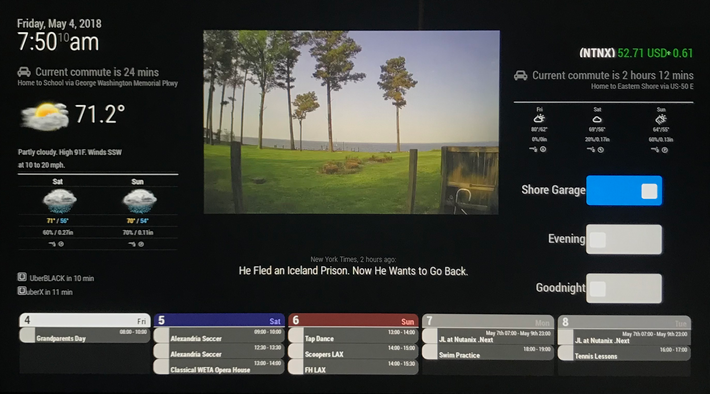The width and height of the screenshot is (710, 394).
Task: Click the partly cloudy current weather icon
Action: [44, 116]
